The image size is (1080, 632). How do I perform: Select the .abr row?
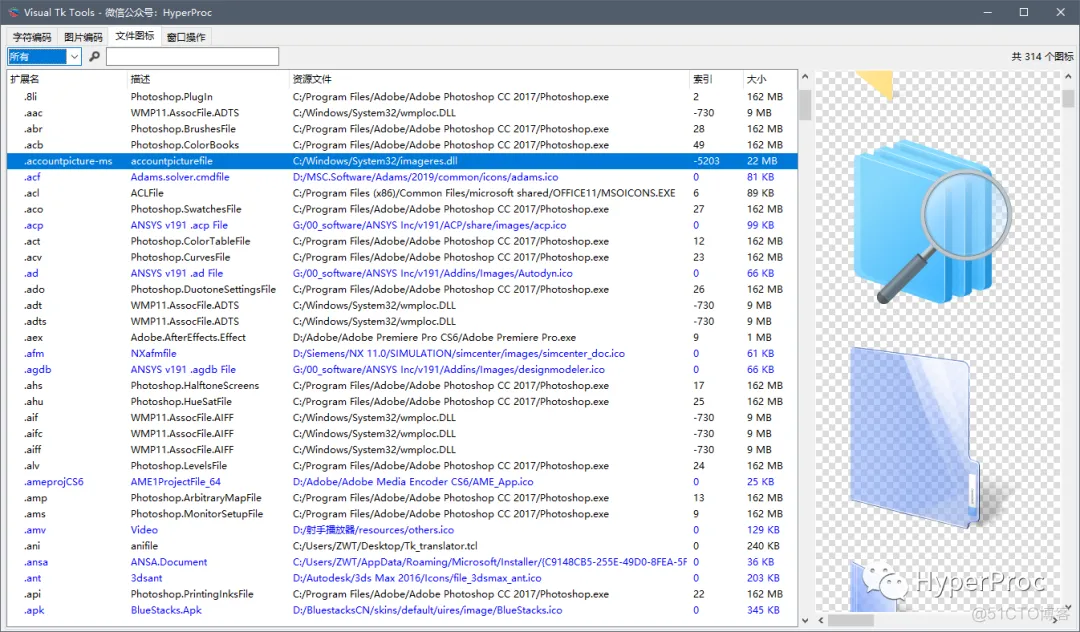click(x=402, y=129)
